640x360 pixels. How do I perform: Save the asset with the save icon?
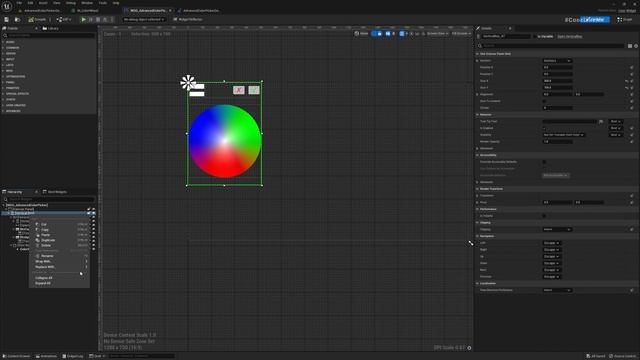click(x=7, y=19)
